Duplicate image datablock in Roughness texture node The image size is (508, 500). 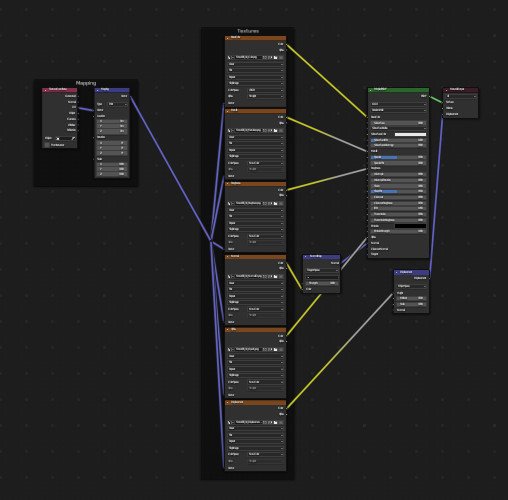[270, 203]
